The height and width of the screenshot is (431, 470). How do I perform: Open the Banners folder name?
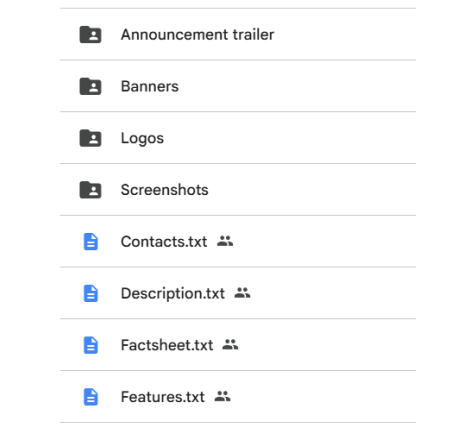click(150, 86)
